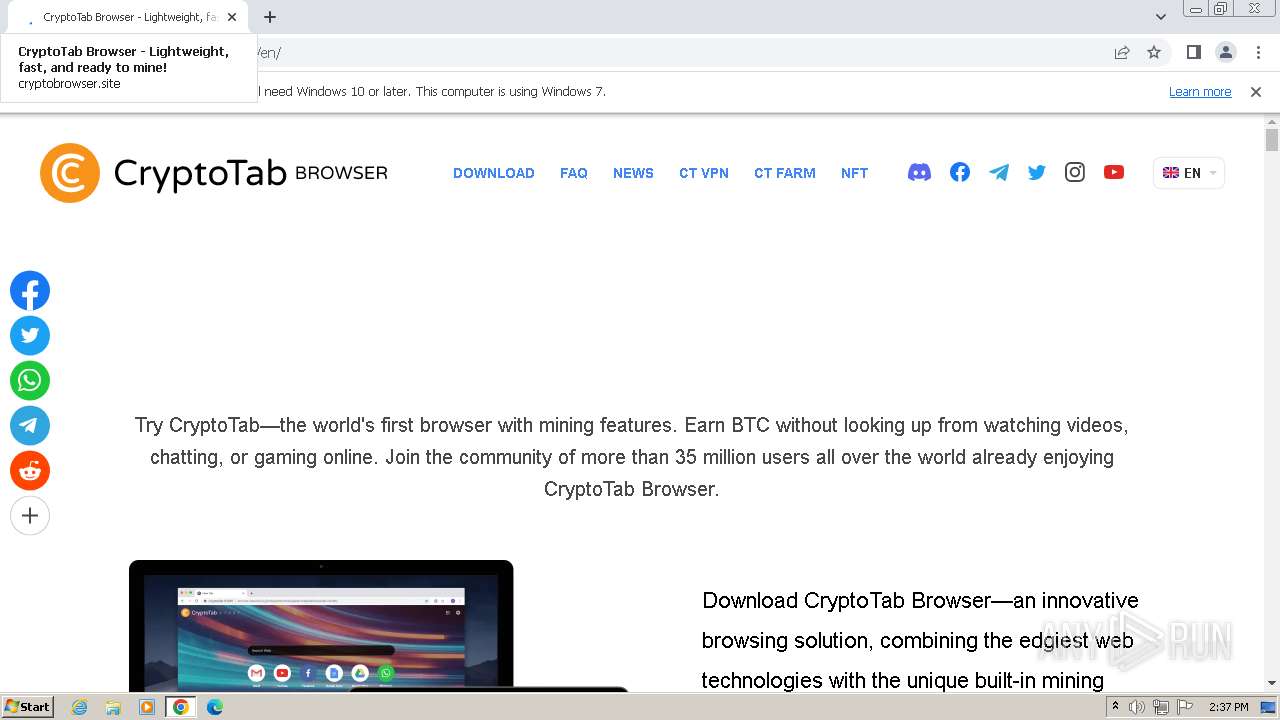This screenshot has height=720, width=1280.
Task: Open the FAQ navigation item
Action: (x=574, y=173)
